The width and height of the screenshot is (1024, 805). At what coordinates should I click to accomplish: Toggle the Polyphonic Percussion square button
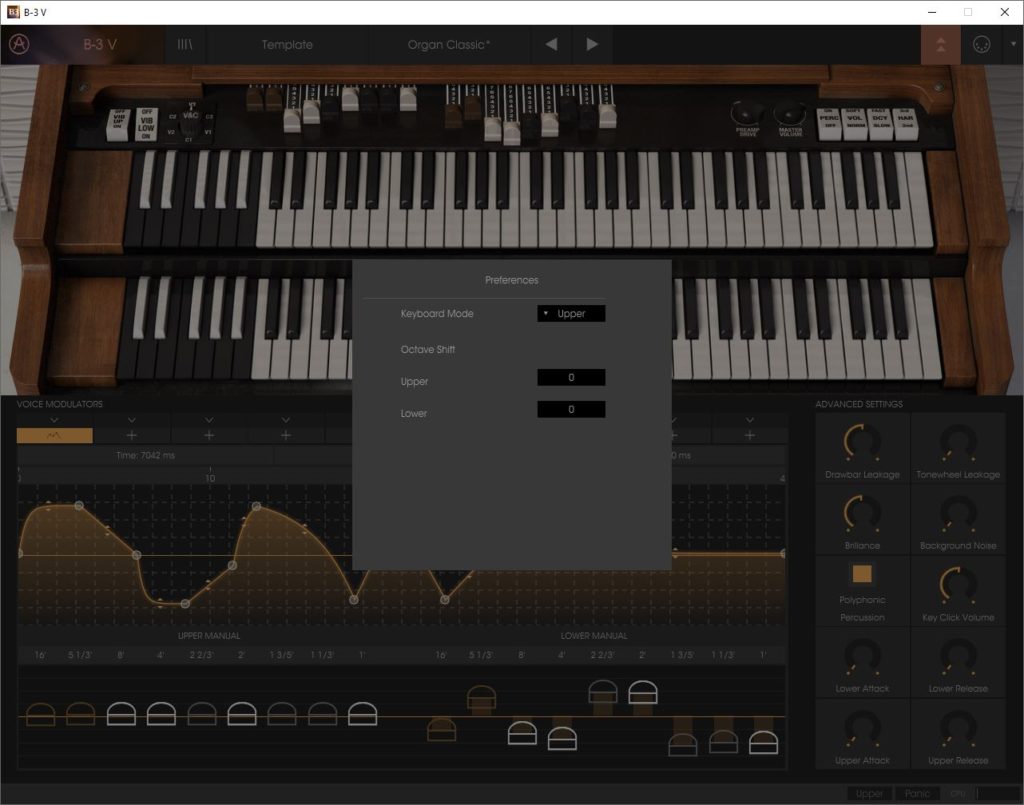tap(862, 574)
